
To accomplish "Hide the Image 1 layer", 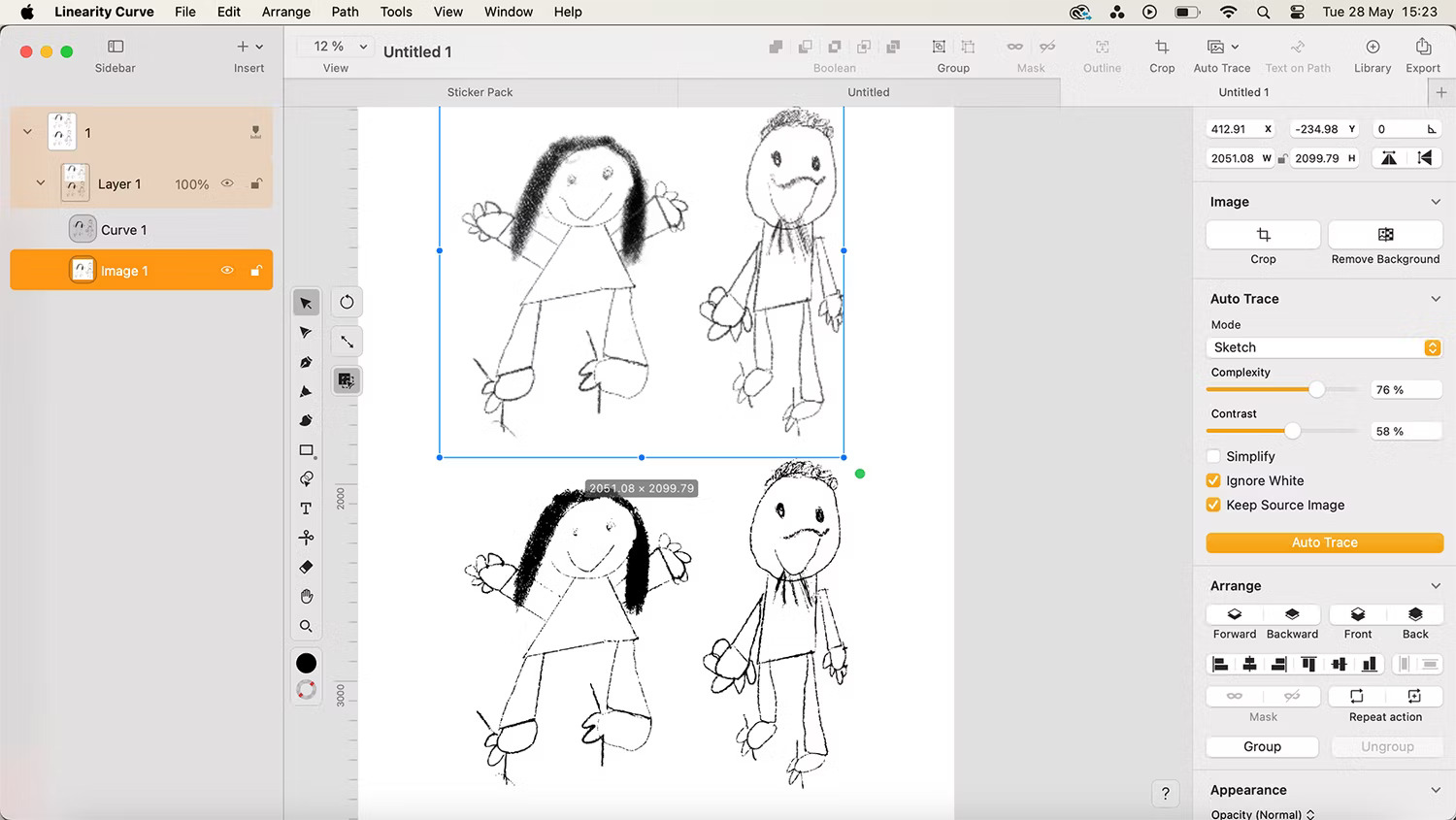I will pyautogui.click(x=226, y=270).
